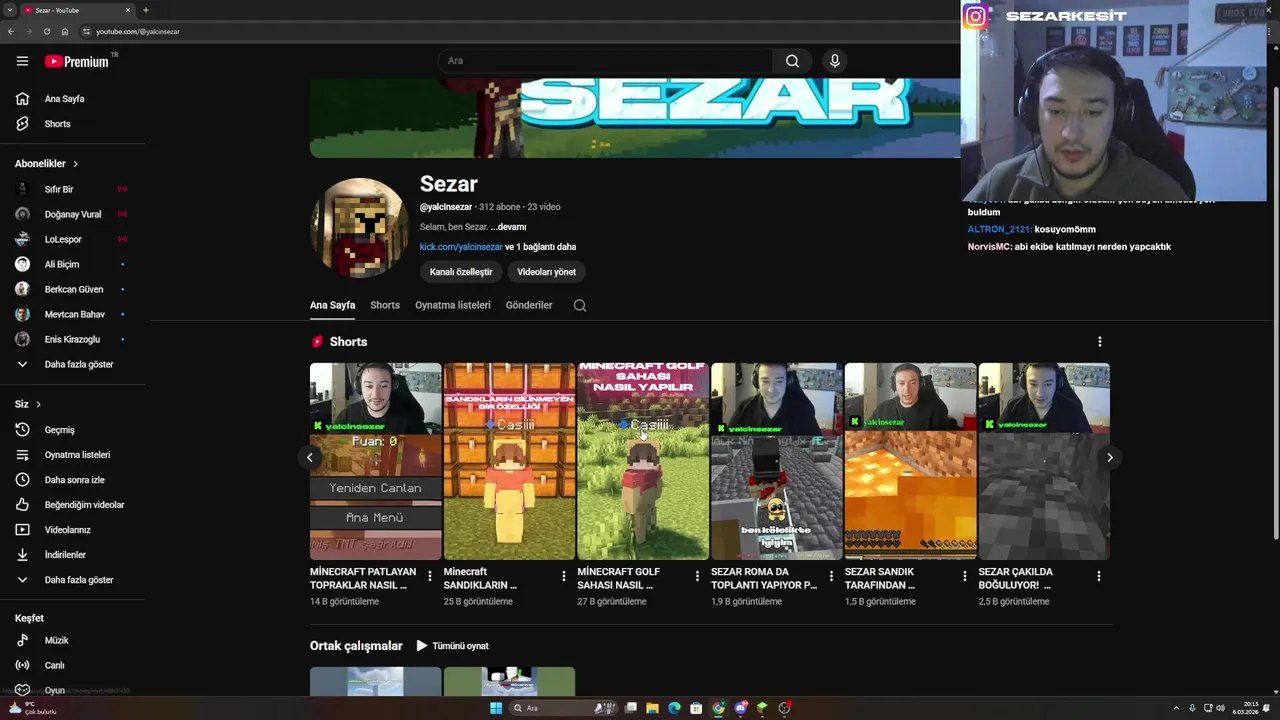Open options for MİNECRAFT PATLAYAN TOPRAKLAR short
This screenshot has height=720, width=1280.
point(430,576)
